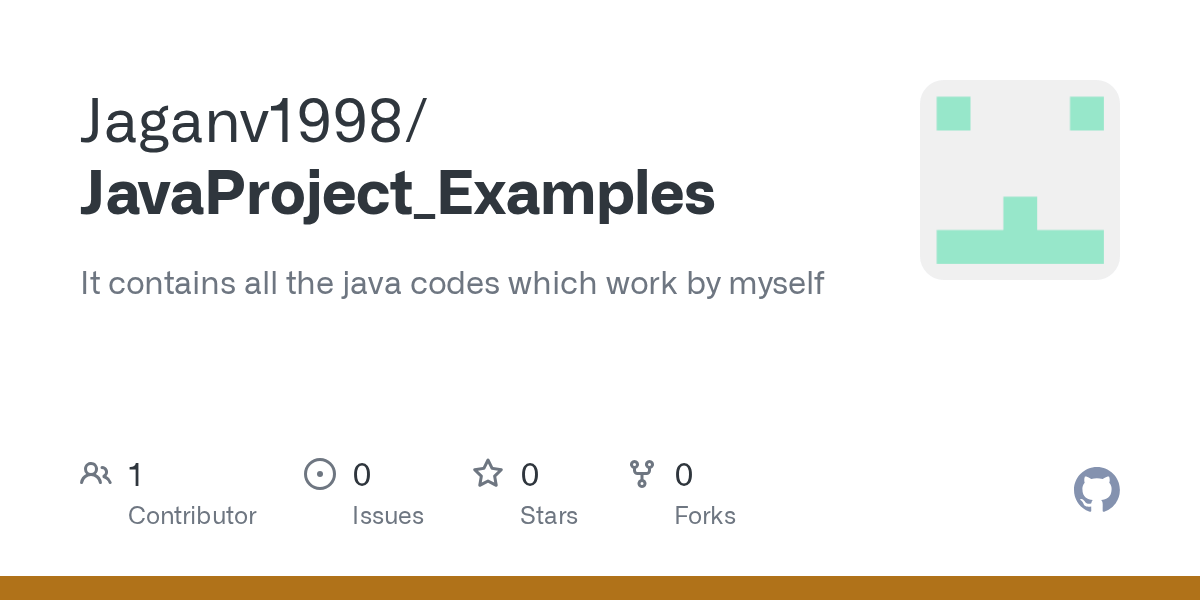Click the issues circle icon
Viewport: 1200px width, 600px height.
pyautogui.click(x=319, y=474)
